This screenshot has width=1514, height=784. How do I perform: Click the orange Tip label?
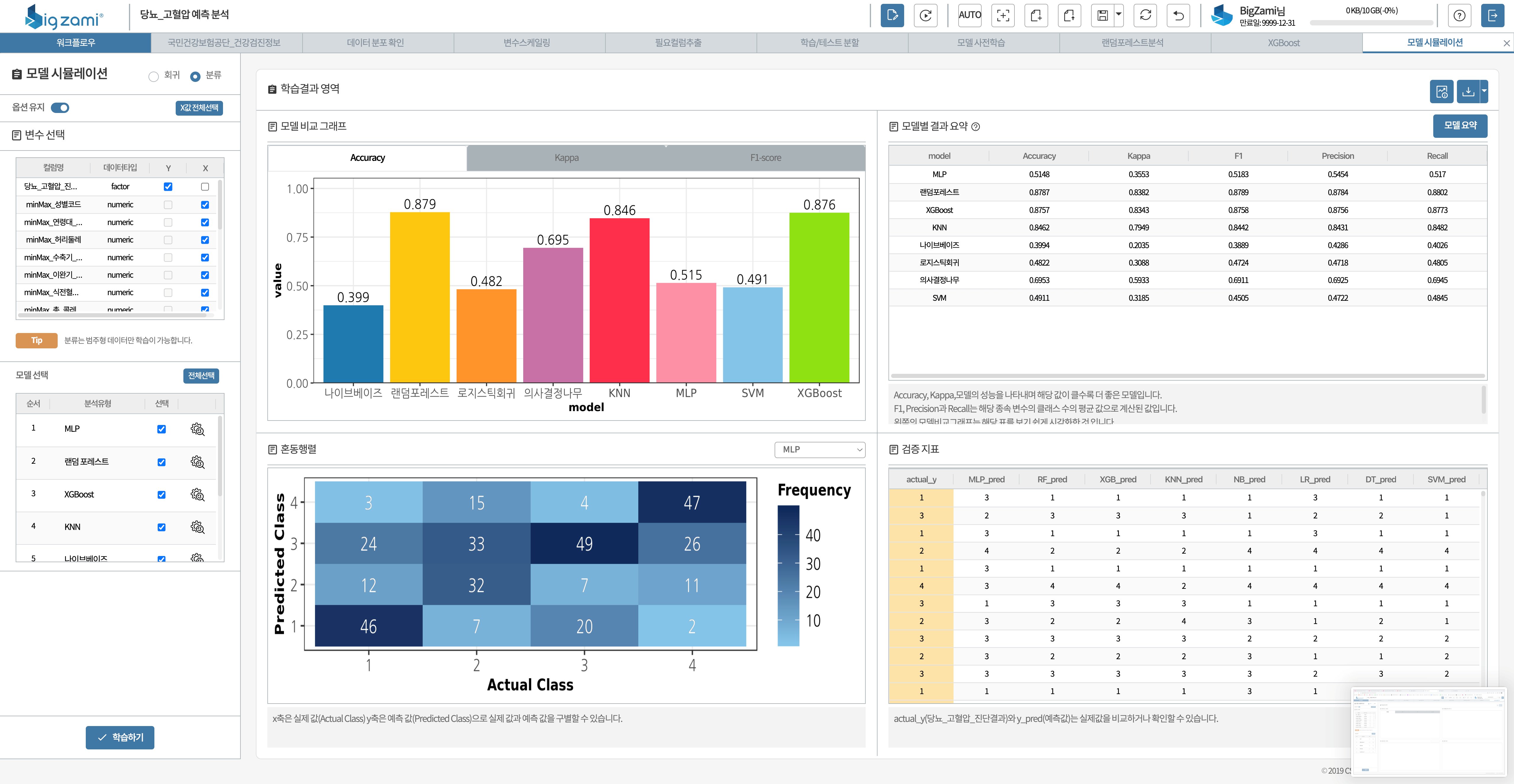36,341
